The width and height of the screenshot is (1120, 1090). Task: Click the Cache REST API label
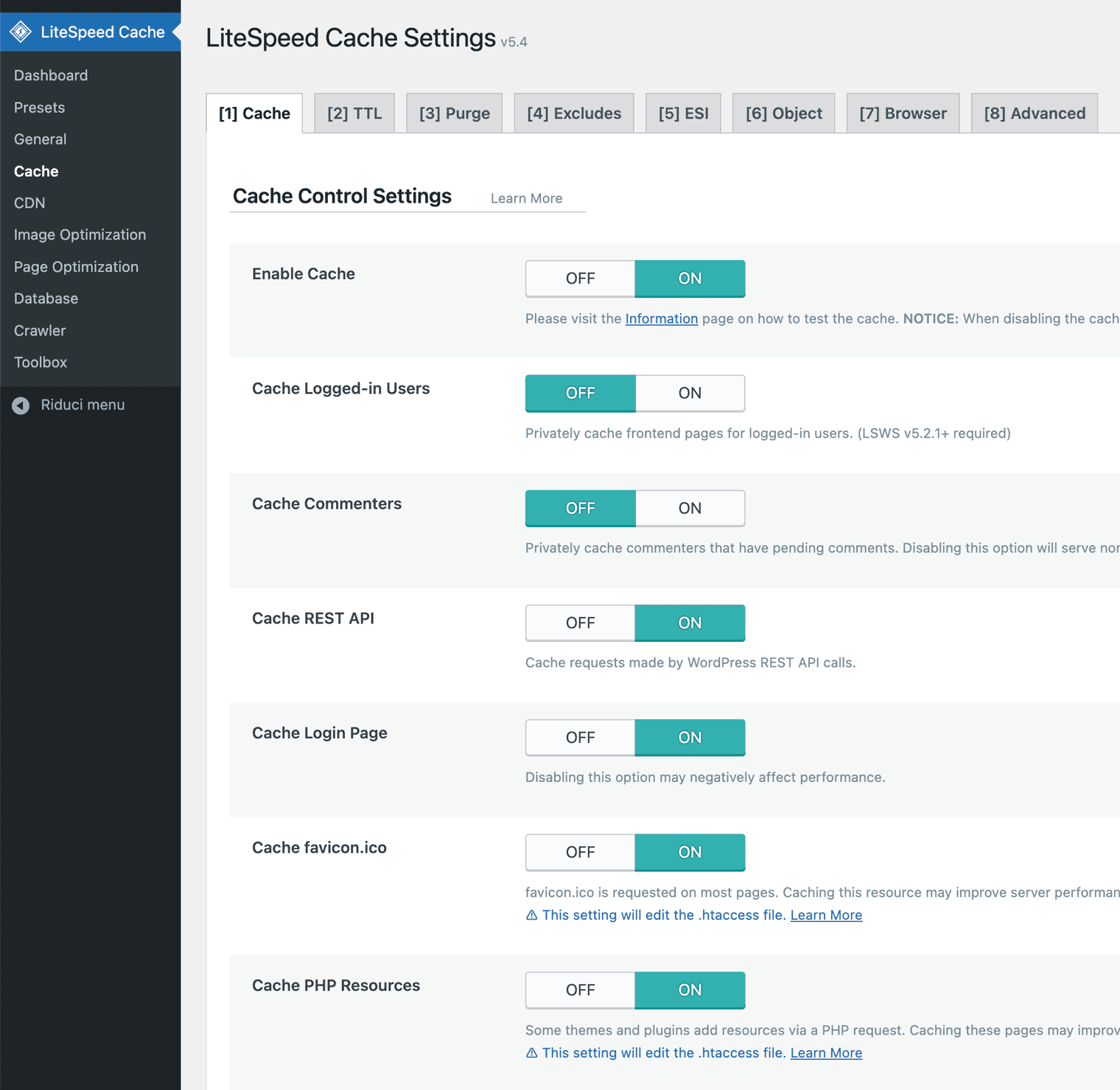(312, 618)
